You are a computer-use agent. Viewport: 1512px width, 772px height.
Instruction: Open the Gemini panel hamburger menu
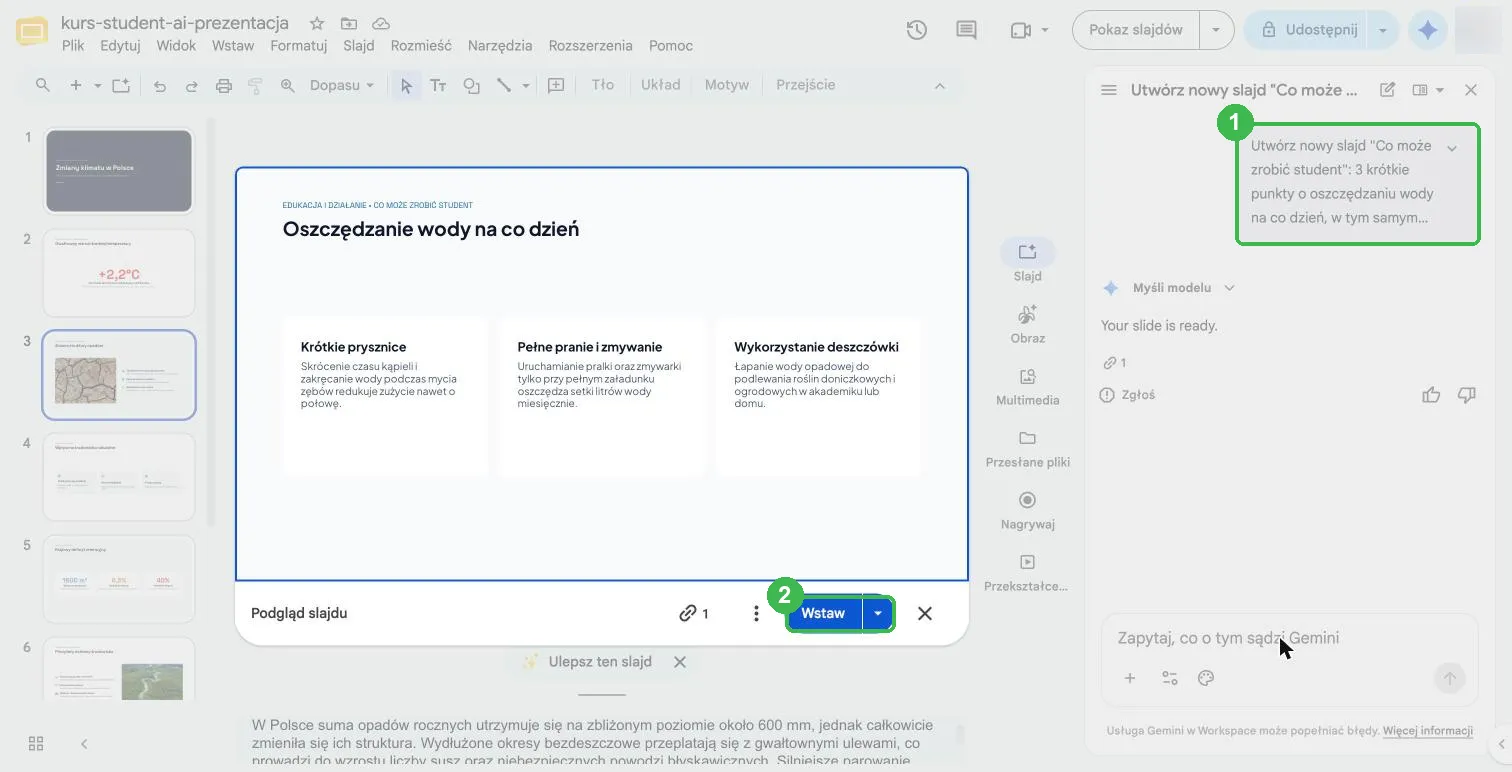[x=1108, y=90]
